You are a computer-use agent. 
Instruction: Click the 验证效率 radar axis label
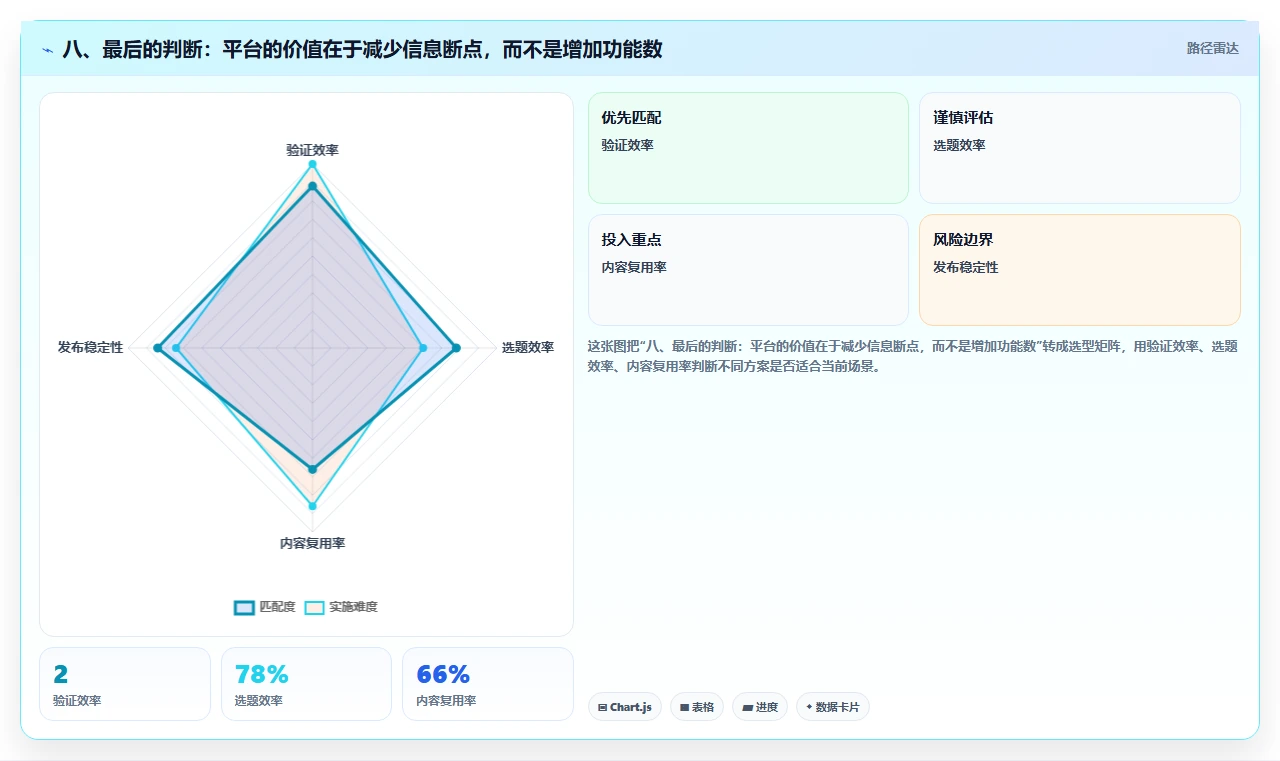pos(312,150)
